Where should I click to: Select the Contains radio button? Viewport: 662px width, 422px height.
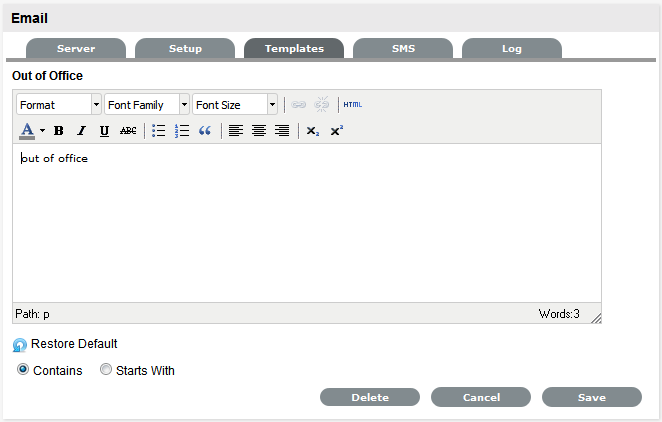23,370
